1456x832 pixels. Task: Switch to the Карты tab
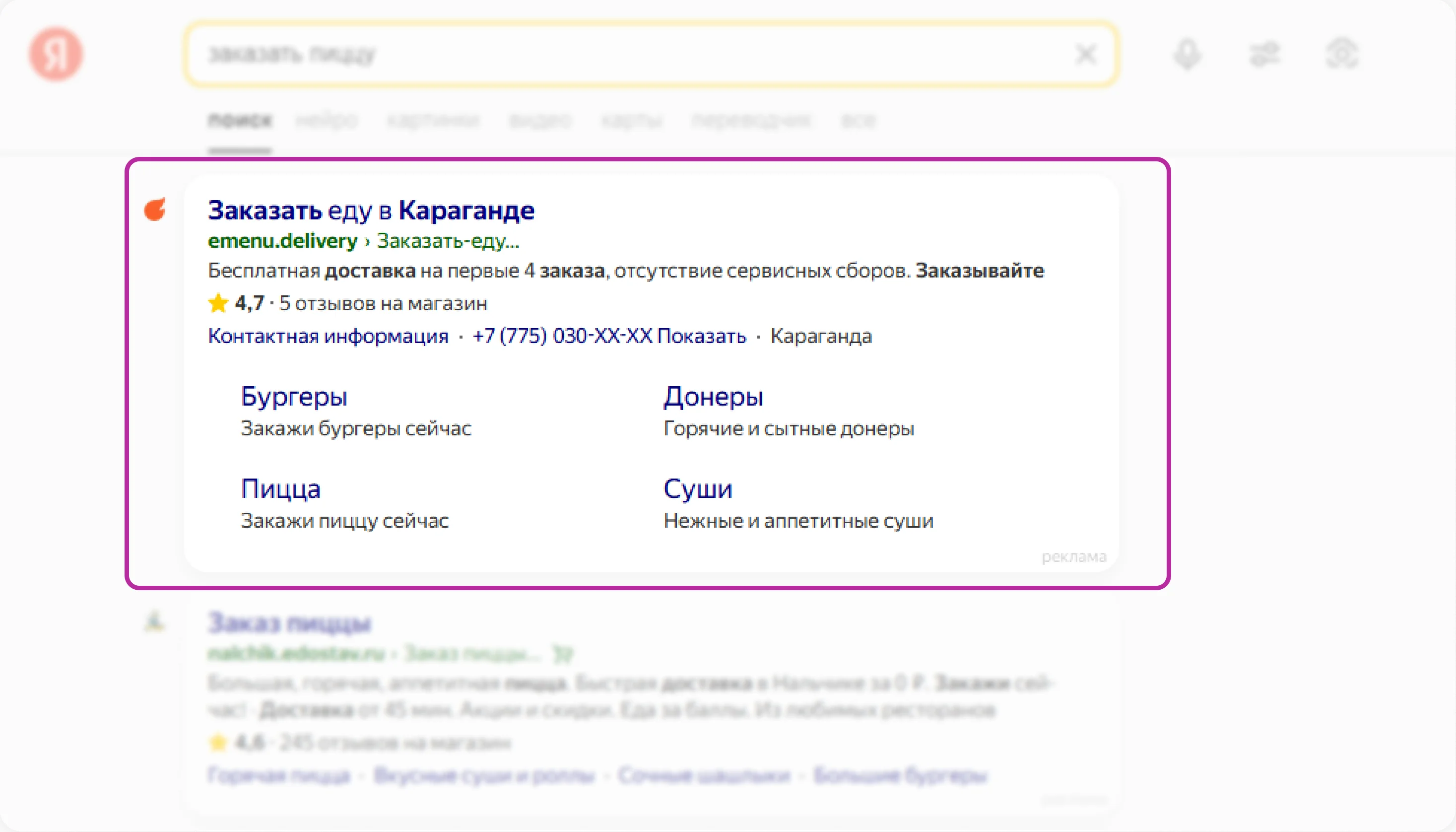[632, 120]
